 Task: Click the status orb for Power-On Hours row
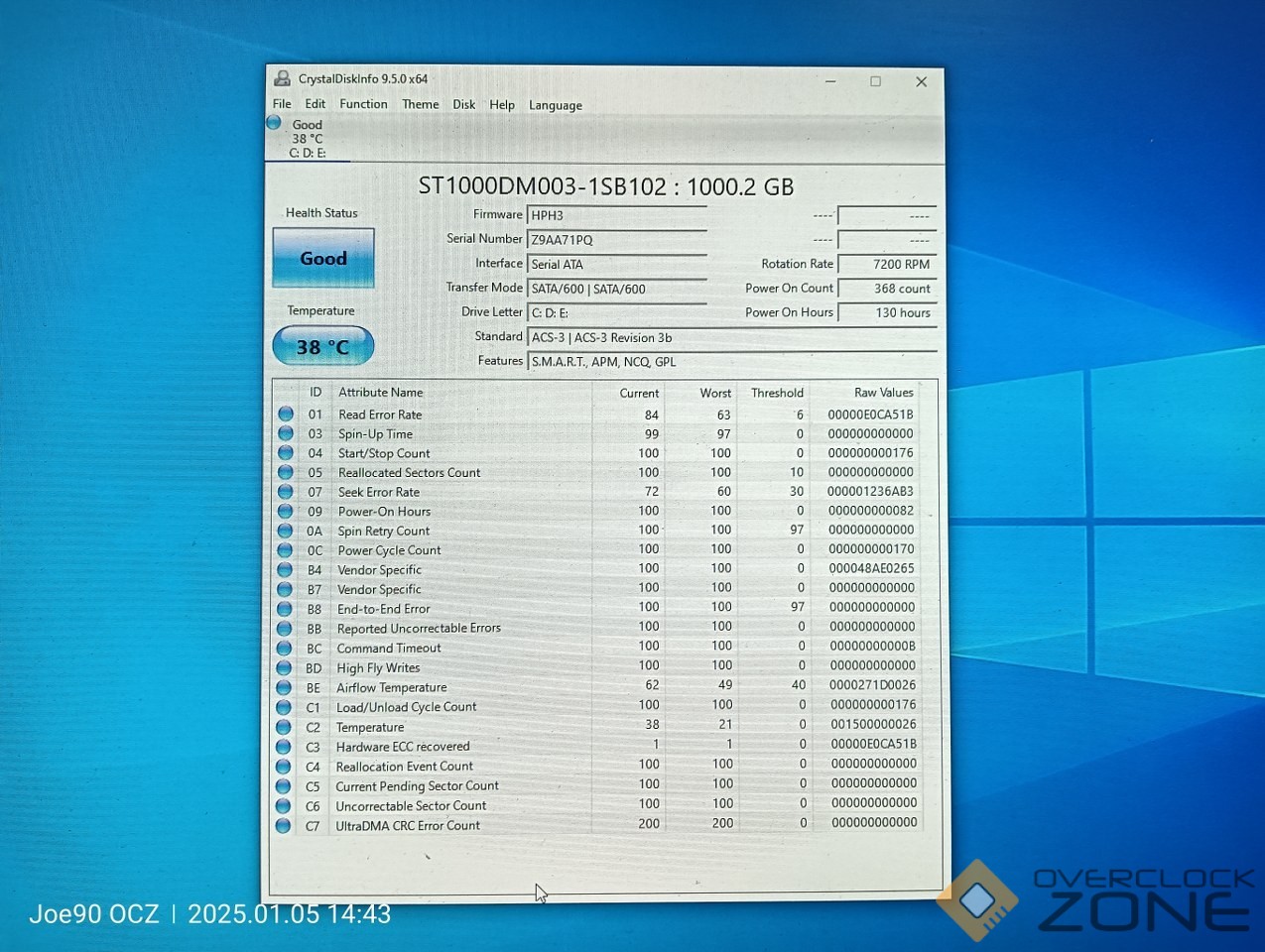tap(285, 512)
